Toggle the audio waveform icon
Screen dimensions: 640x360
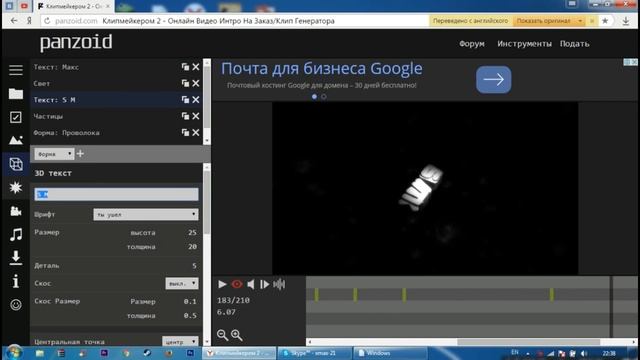[279, 284]
